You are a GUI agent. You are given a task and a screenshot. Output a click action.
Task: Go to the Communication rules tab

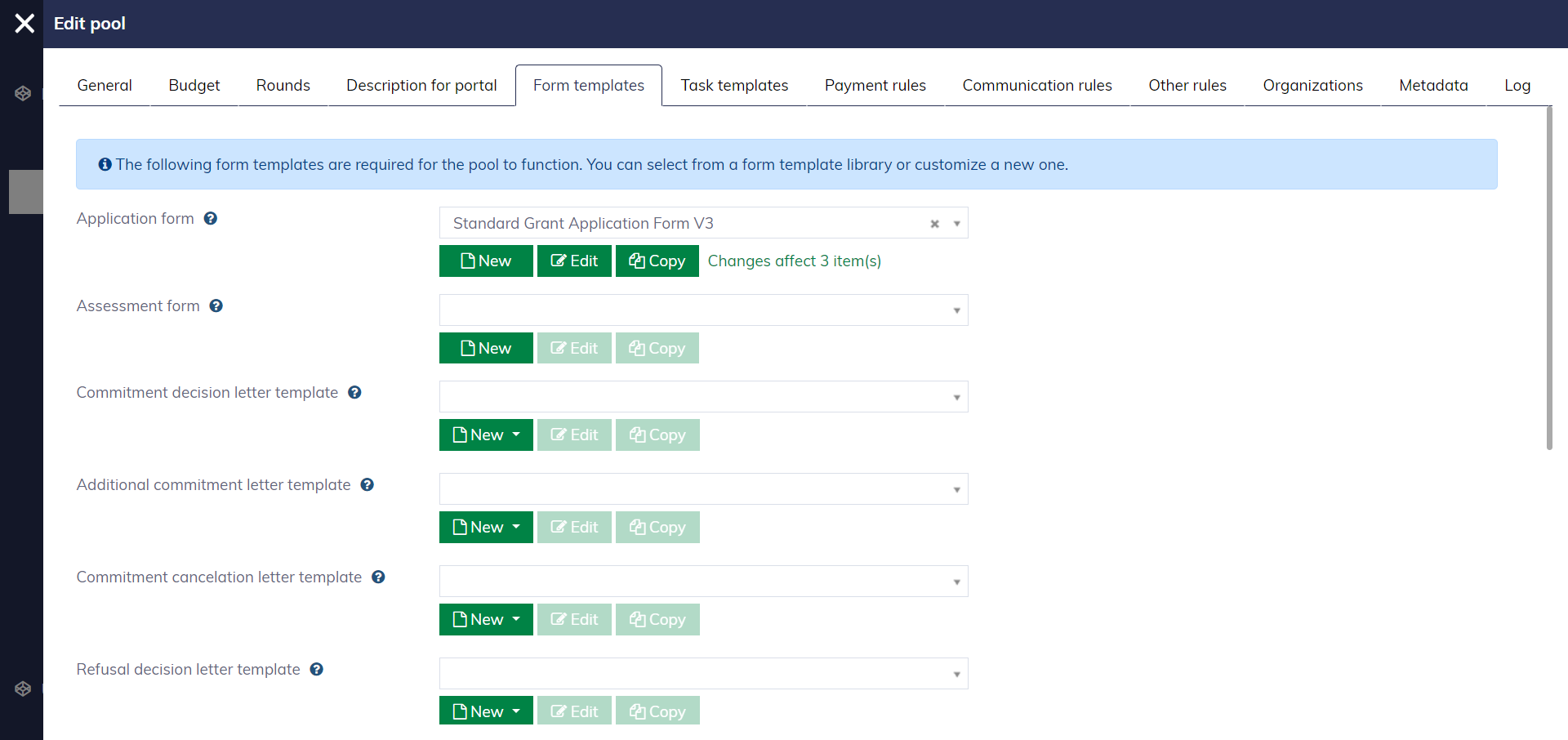tap(1036, 86)
